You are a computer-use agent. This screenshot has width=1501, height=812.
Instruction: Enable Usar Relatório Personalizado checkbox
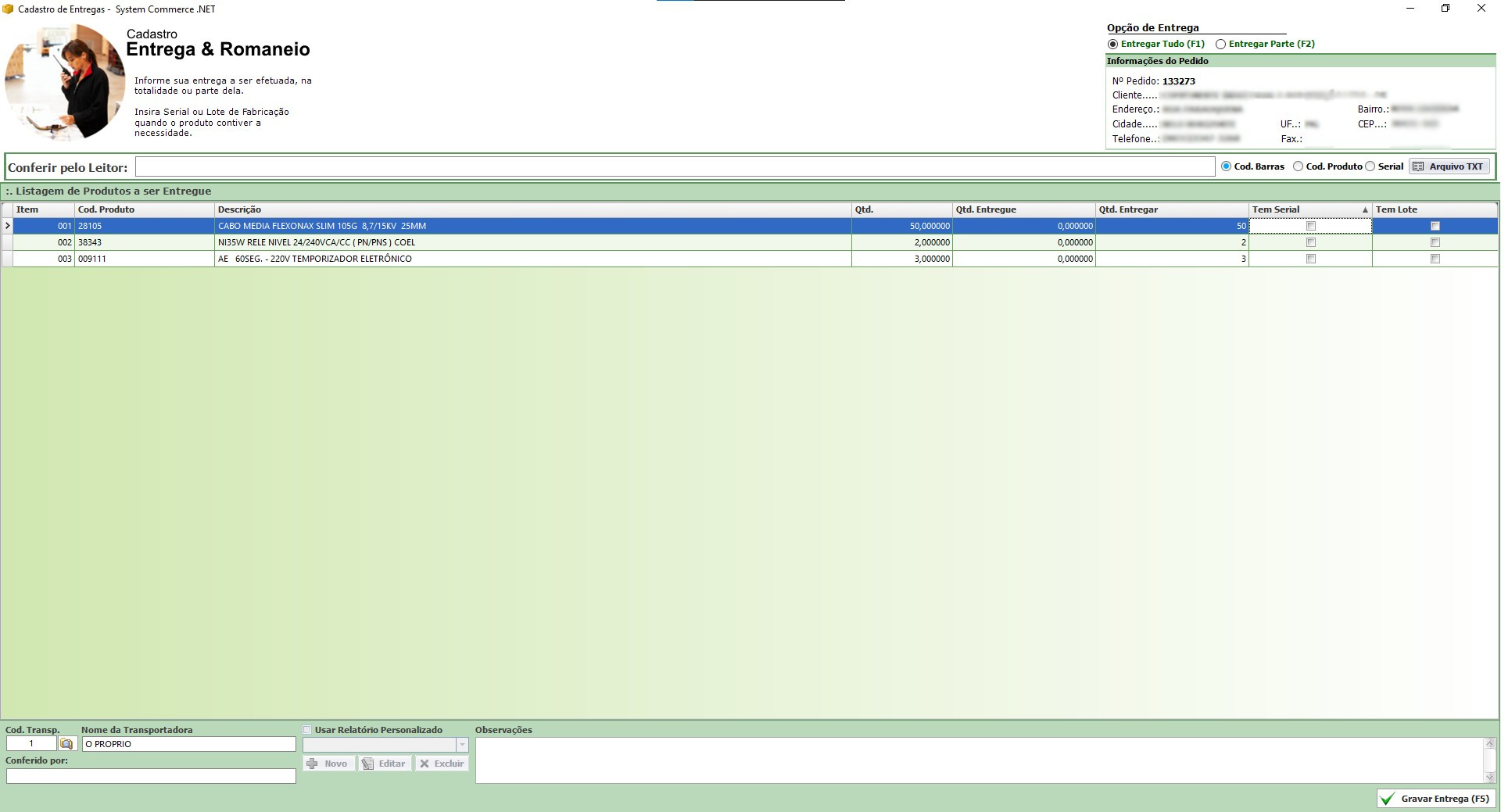pos(307,730)
